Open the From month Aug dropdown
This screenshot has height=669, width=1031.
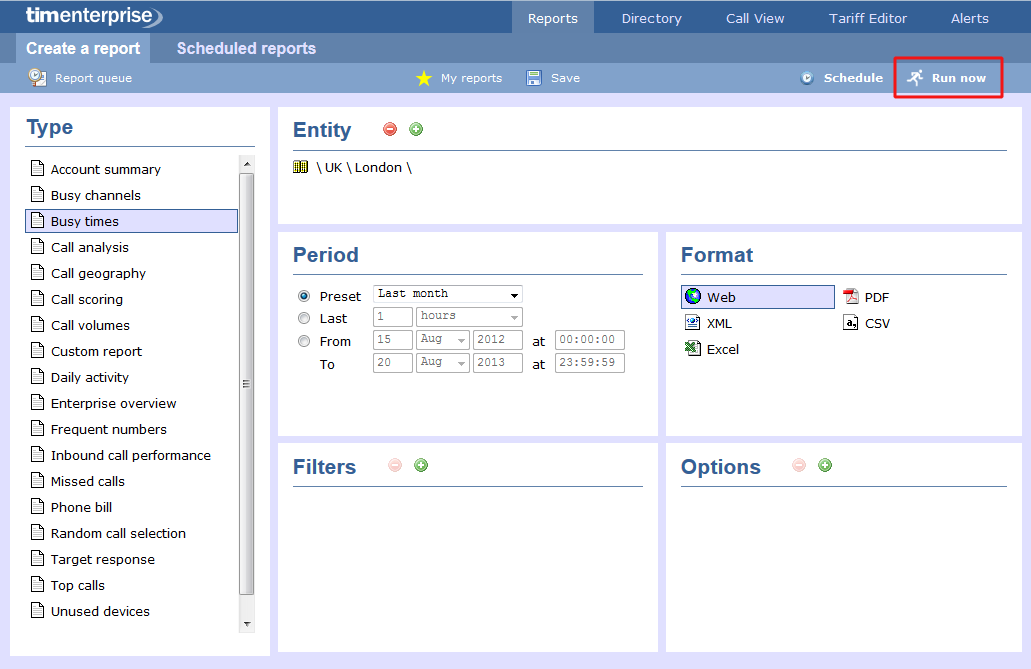tap(443, 340)
